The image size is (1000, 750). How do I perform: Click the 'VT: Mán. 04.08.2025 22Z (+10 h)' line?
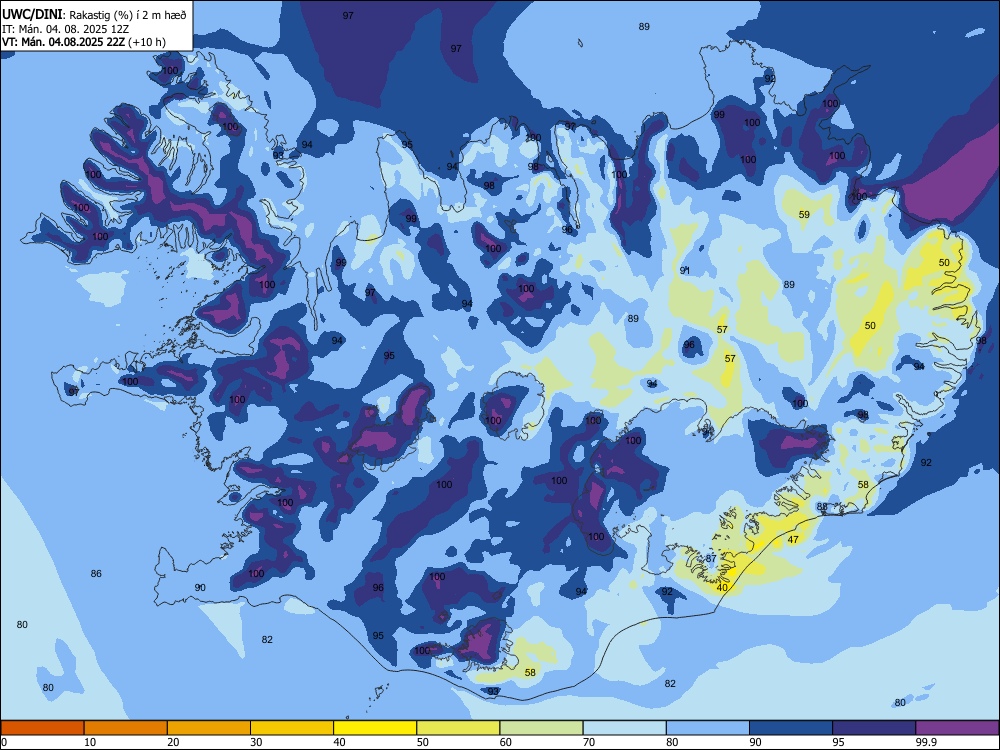point(84,42)
